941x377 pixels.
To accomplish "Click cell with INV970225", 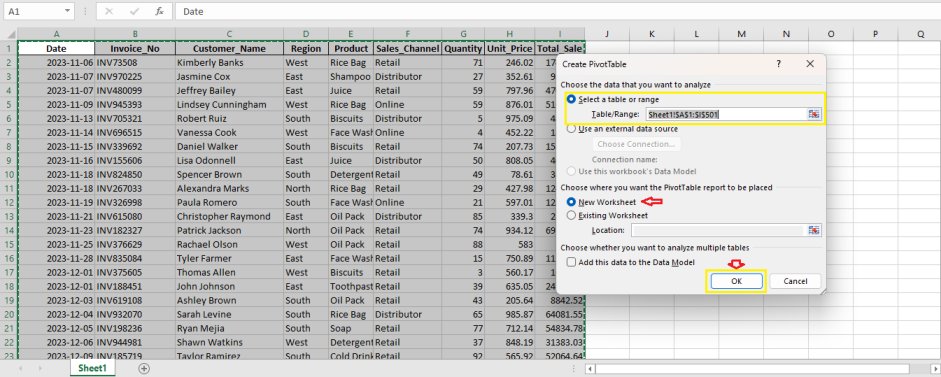I will [x=135, y=76].
